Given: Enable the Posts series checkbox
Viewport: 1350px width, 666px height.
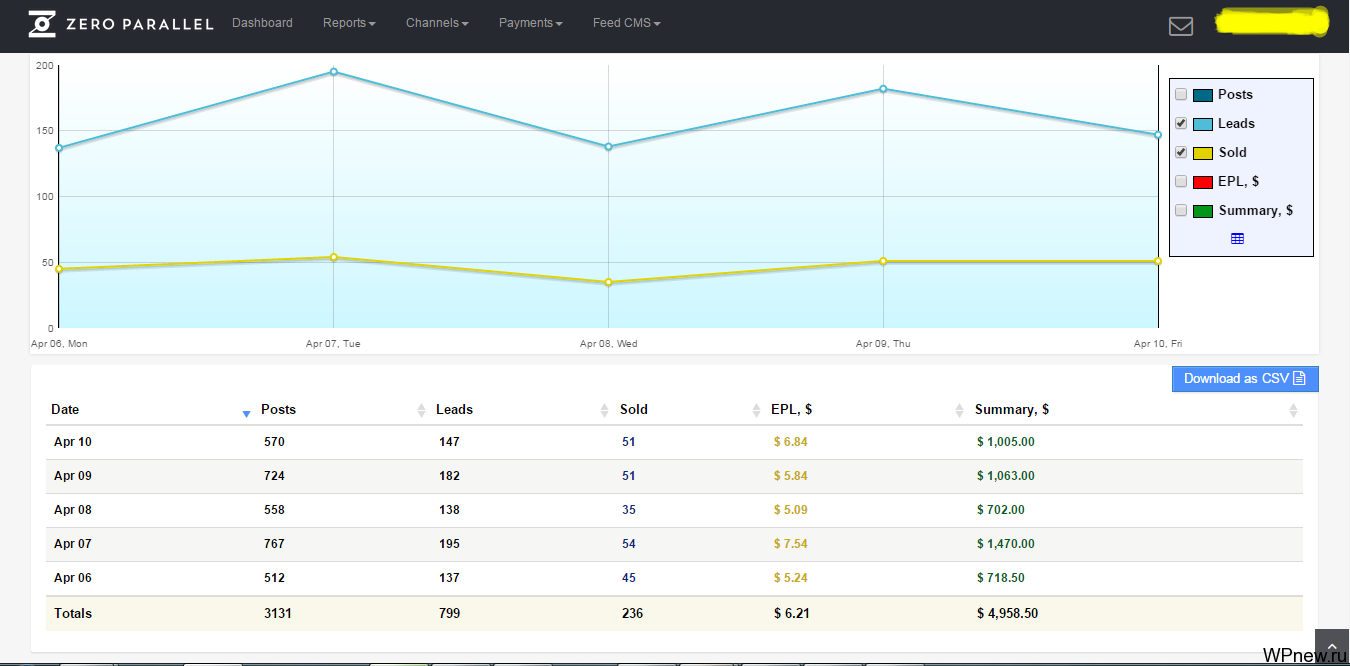Looking at the screenshot, I should point(1181,94).
